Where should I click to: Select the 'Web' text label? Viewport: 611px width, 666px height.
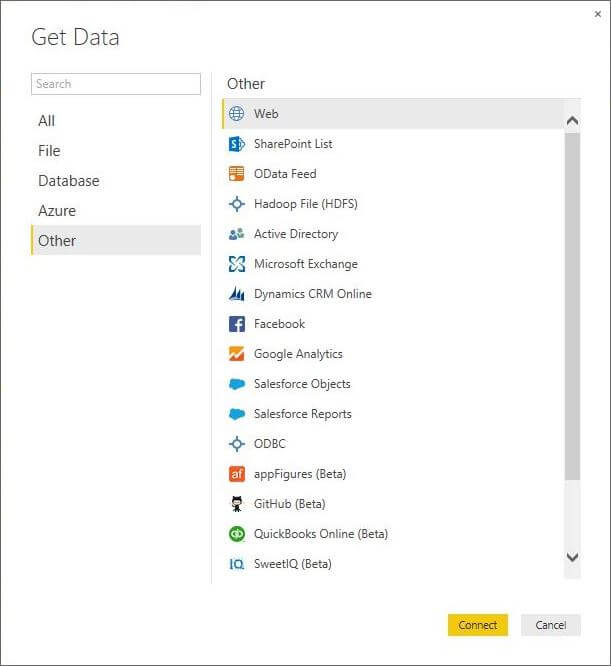tap(266, 113)
